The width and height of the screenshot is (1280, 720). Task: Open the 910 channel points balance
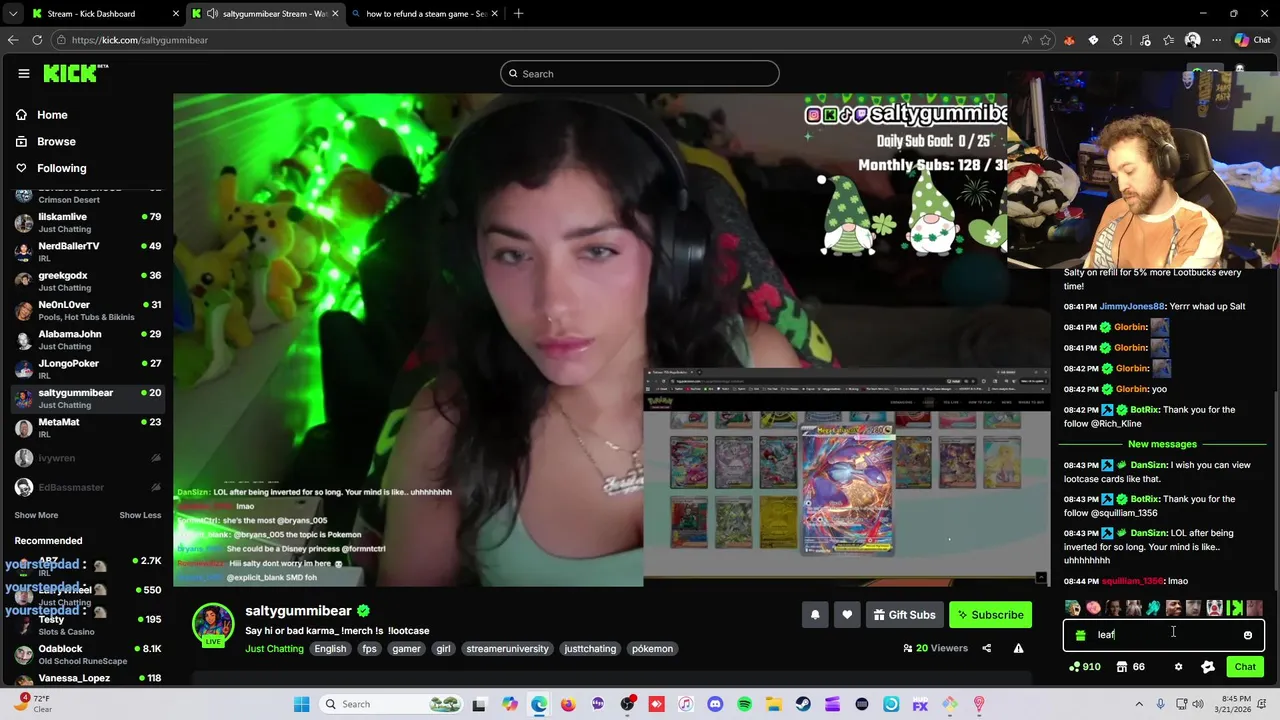[1084, 667]
